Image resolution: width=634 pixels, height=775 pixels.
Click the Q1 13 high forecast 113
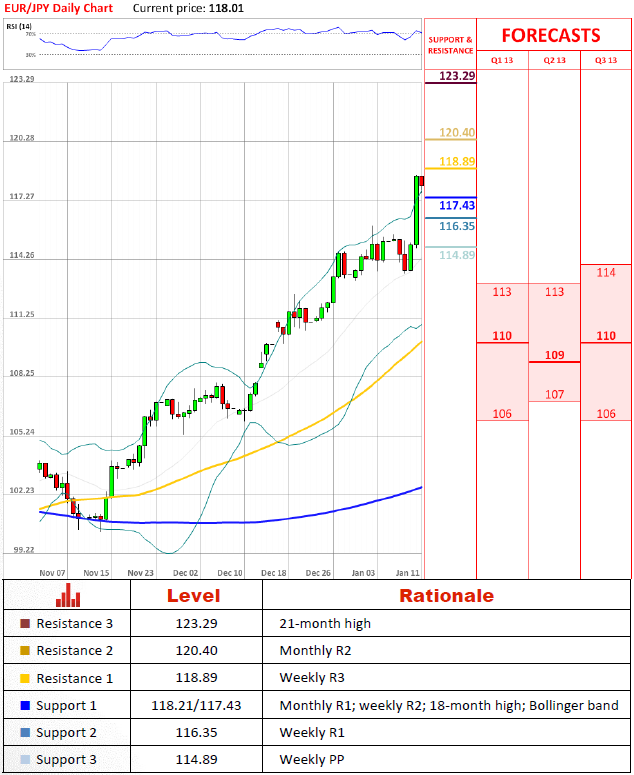point(502,292)
